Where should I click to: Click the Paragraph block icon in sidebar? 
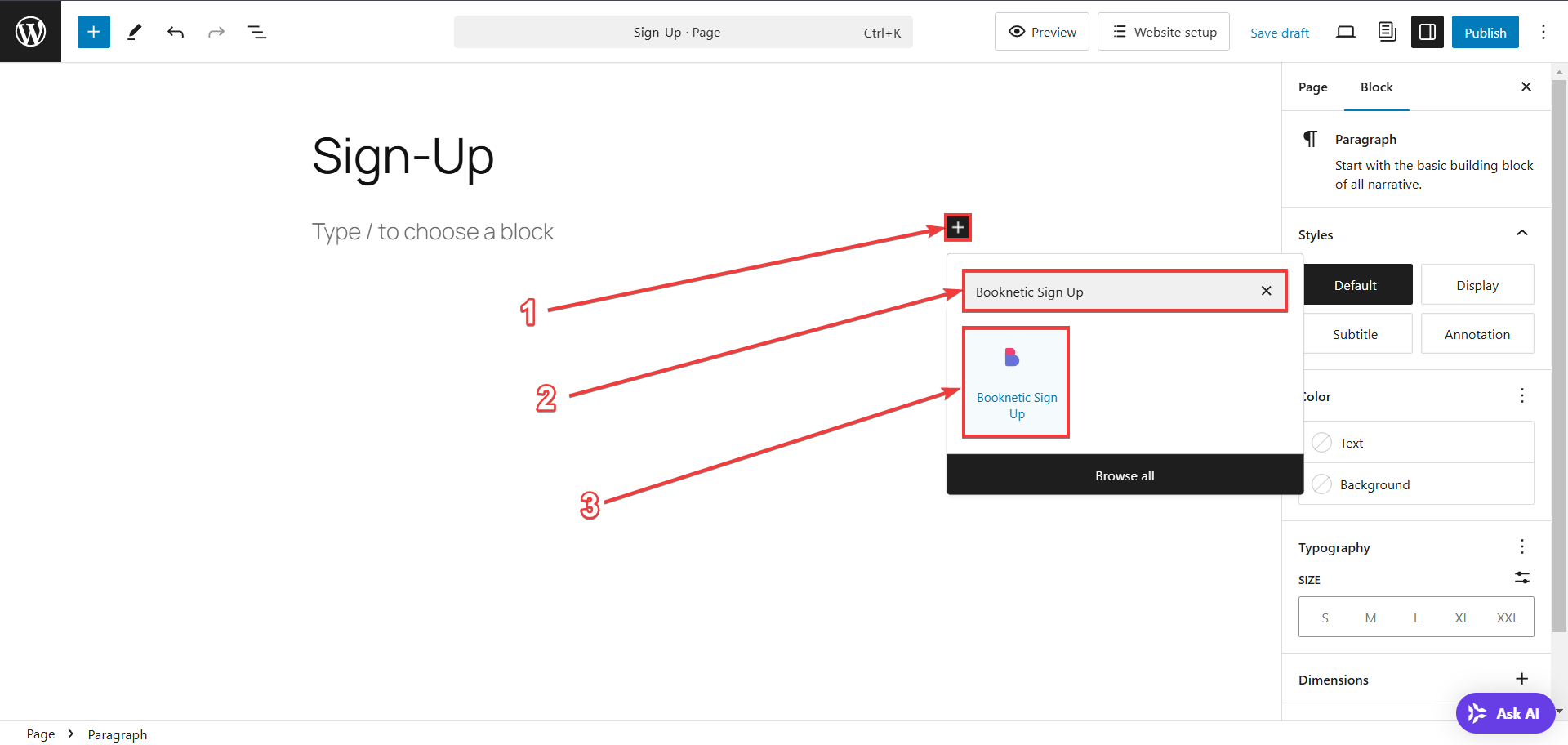[1310, 139]
